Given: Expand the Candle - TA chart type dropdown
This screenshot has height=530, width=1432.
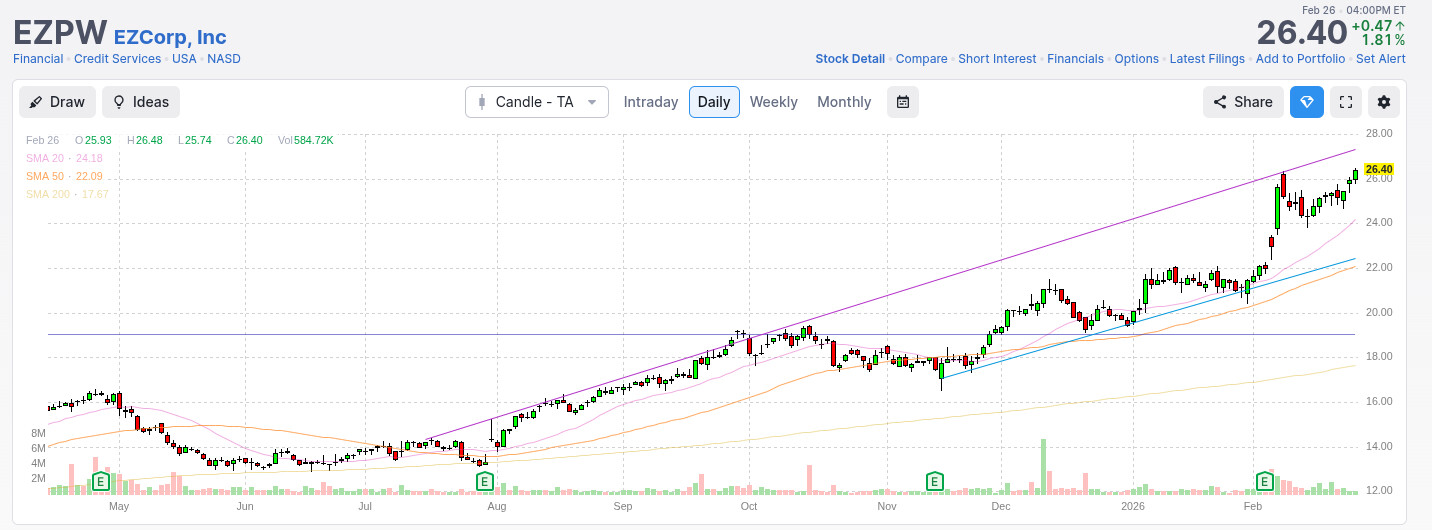Looking at the screenshot, I should click(x=537, y=102).
